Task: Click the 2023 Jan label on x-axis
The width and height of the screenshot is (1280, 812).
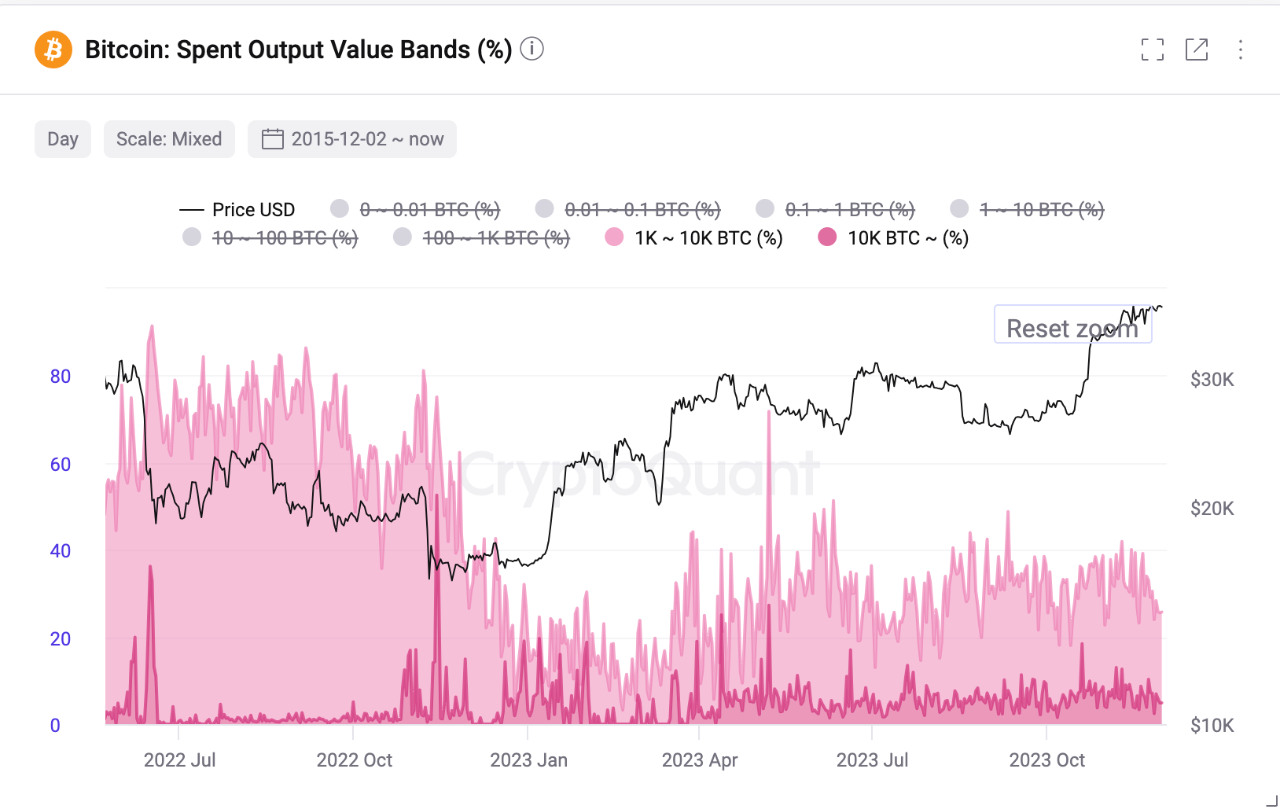Action: point(528,760)
